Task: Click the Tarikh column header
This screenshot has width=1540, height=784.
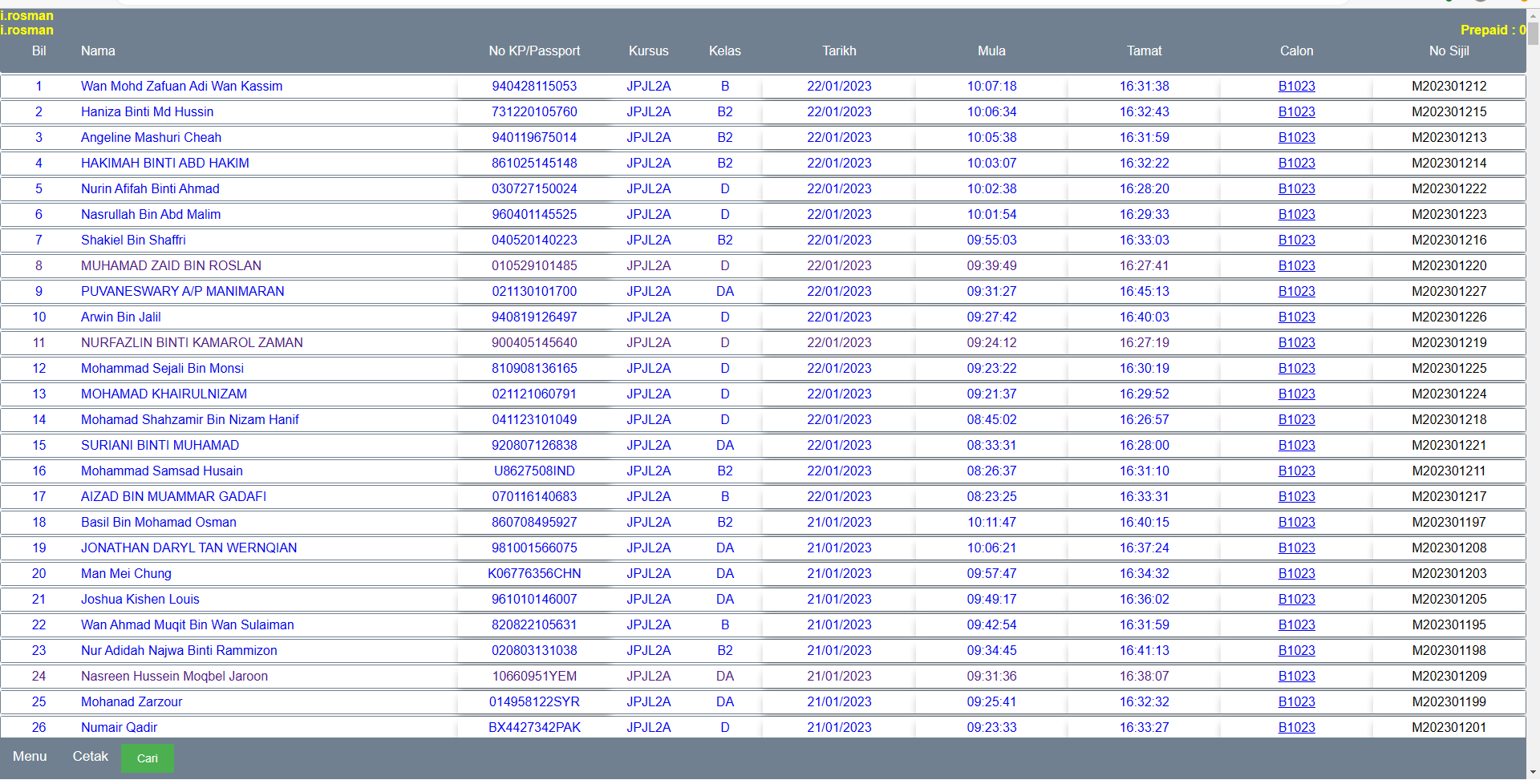Action: 839,51
